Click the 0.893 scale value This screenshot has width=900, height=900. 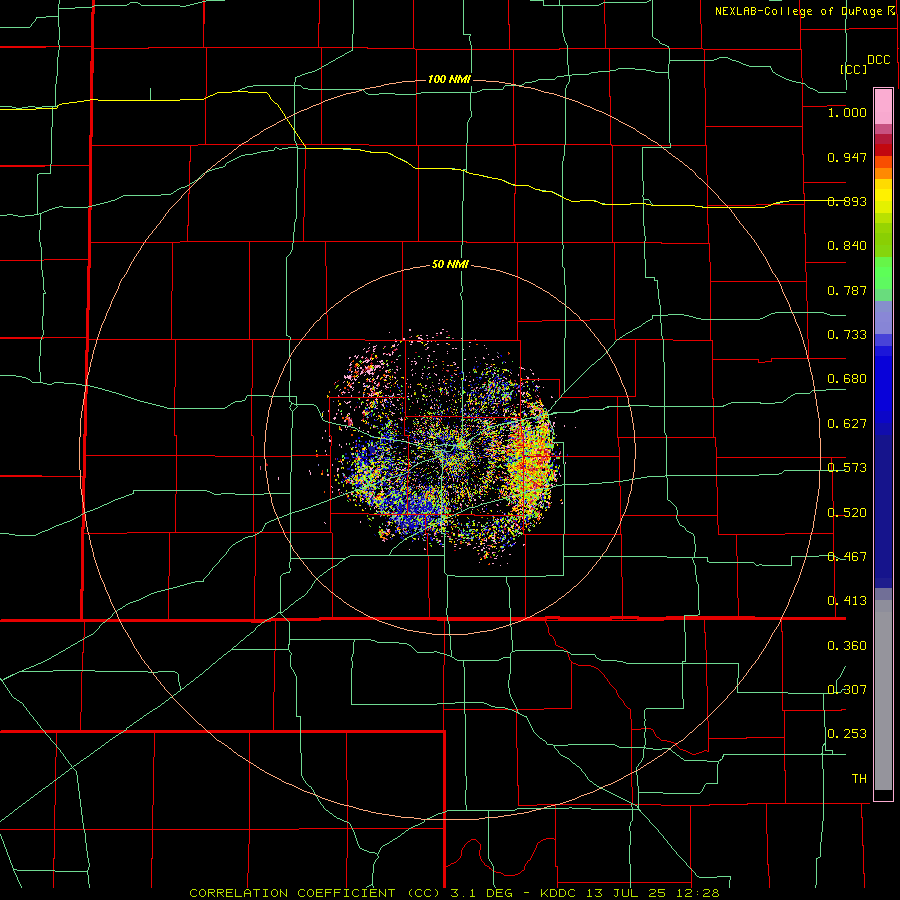click(847, 201)
